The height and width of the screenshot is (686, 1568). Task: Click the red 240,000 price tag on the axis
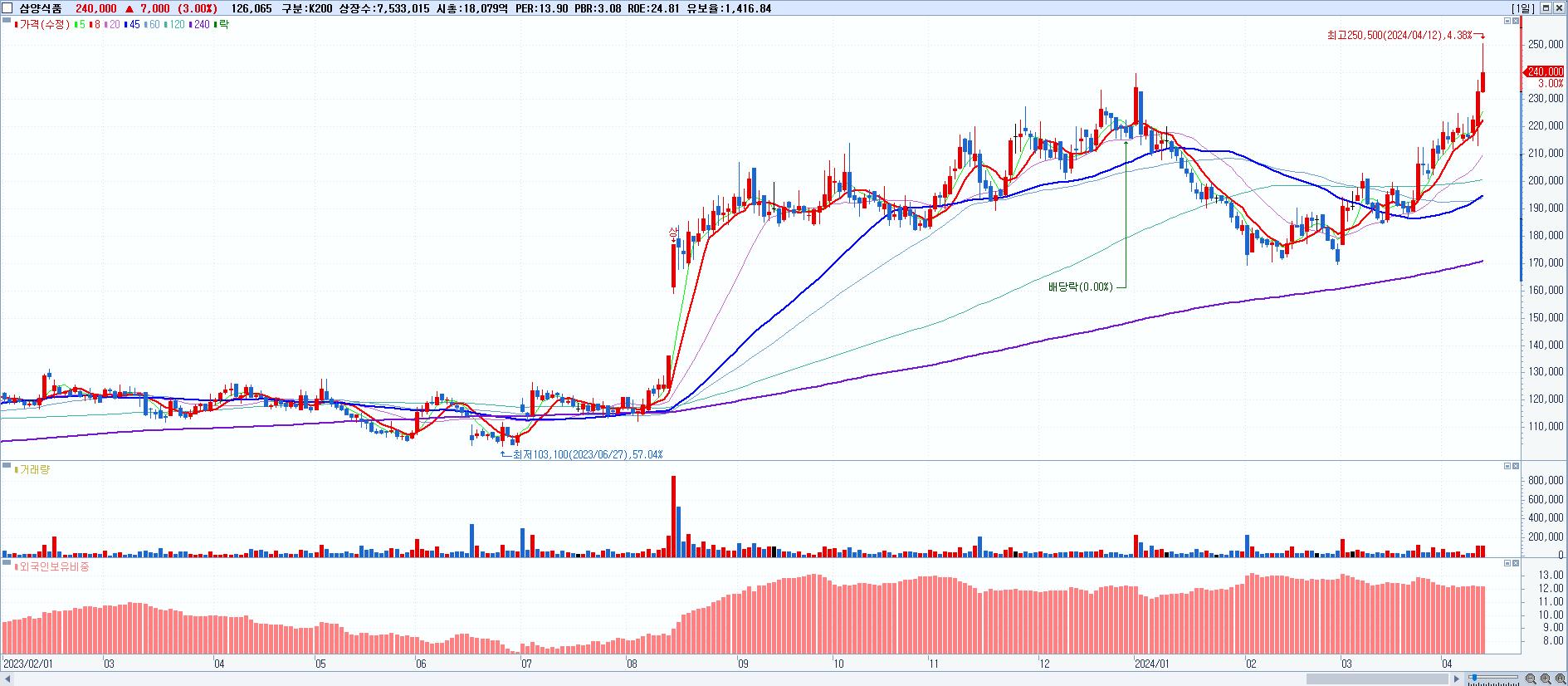(x=1545, y=72)
